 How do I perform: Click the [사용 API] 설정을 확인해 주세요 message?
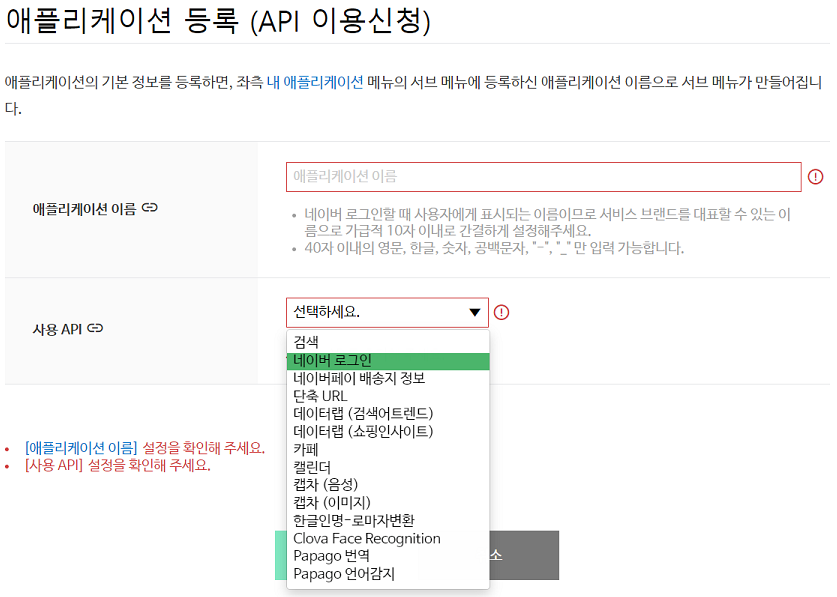pos(117,466)
